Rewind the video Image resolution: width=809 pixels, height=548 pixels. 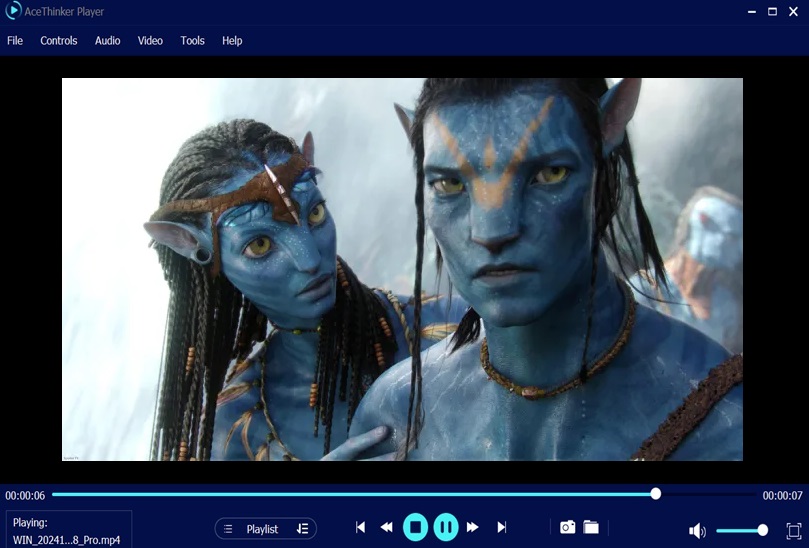coord(386,527)
